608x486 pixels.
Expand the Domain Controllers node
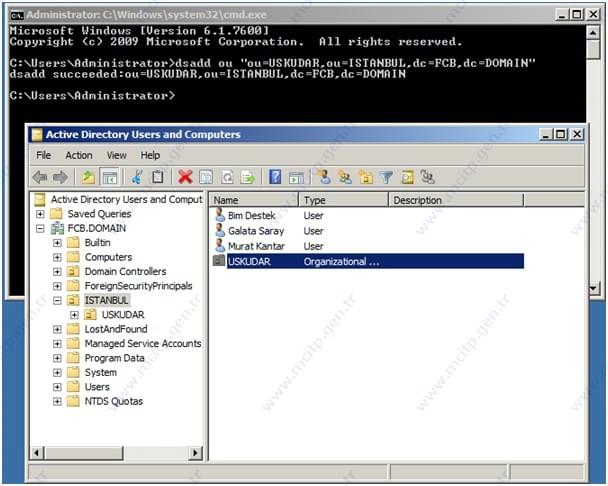57,272
